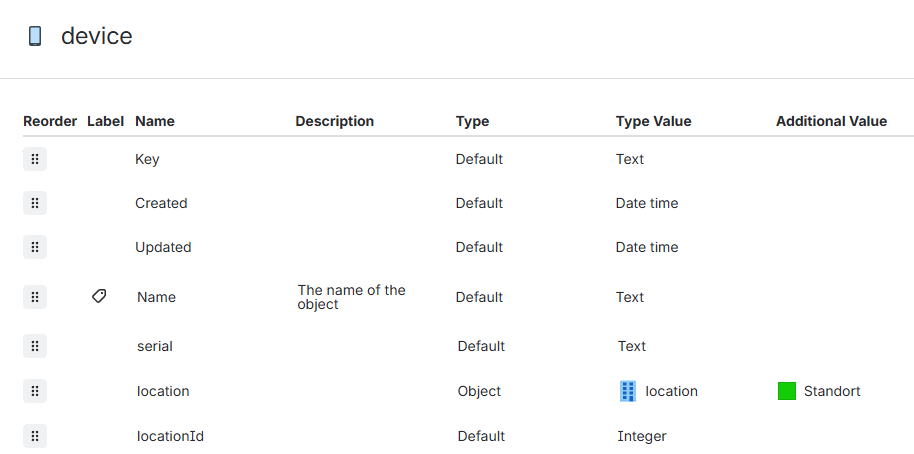The height and width of the screenshot is (454, 914).
Task: Click the device object type title
Action: pos(97,36)
